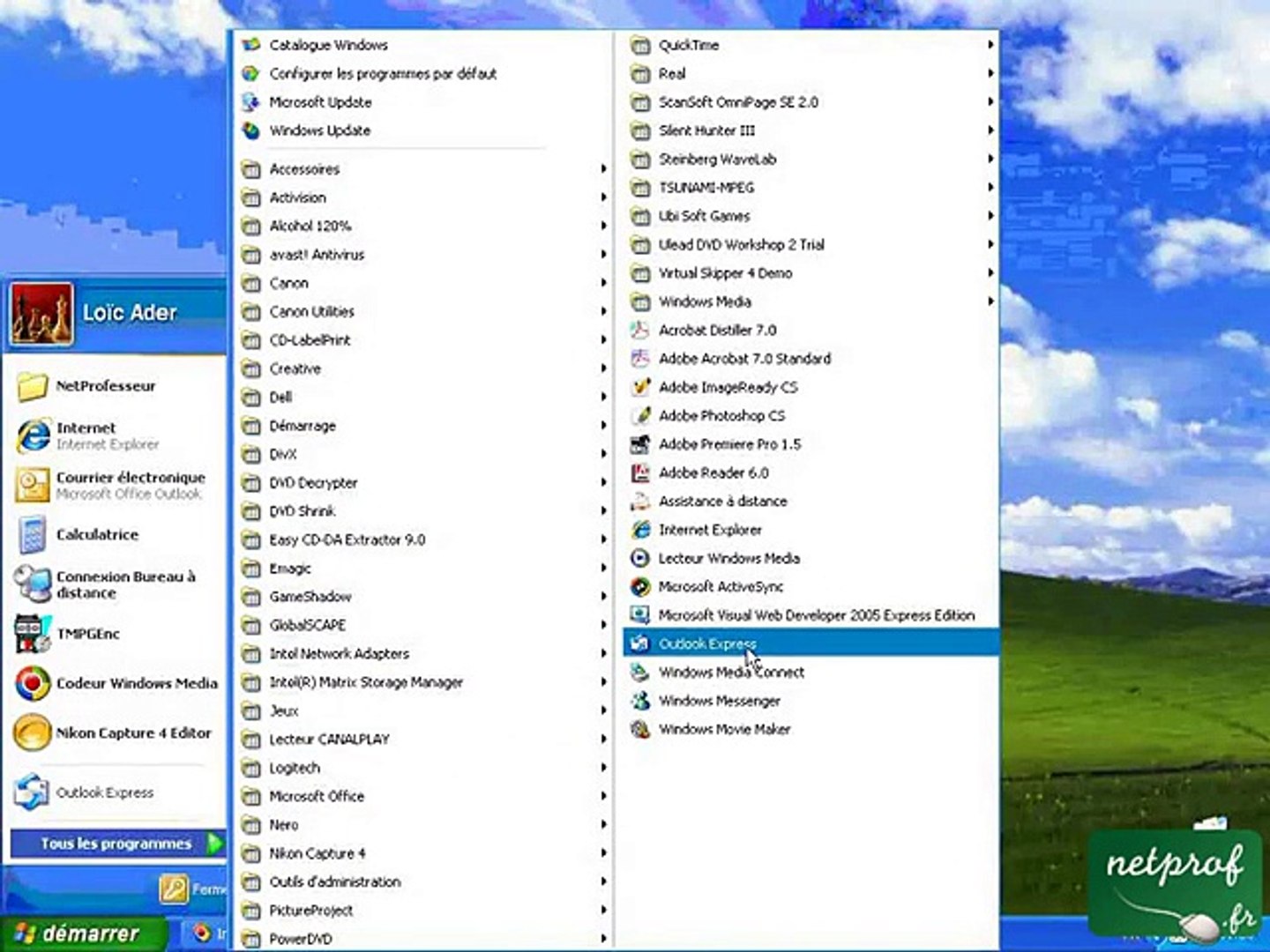
Task: Click the démarrer Start button
Action: 84,933
